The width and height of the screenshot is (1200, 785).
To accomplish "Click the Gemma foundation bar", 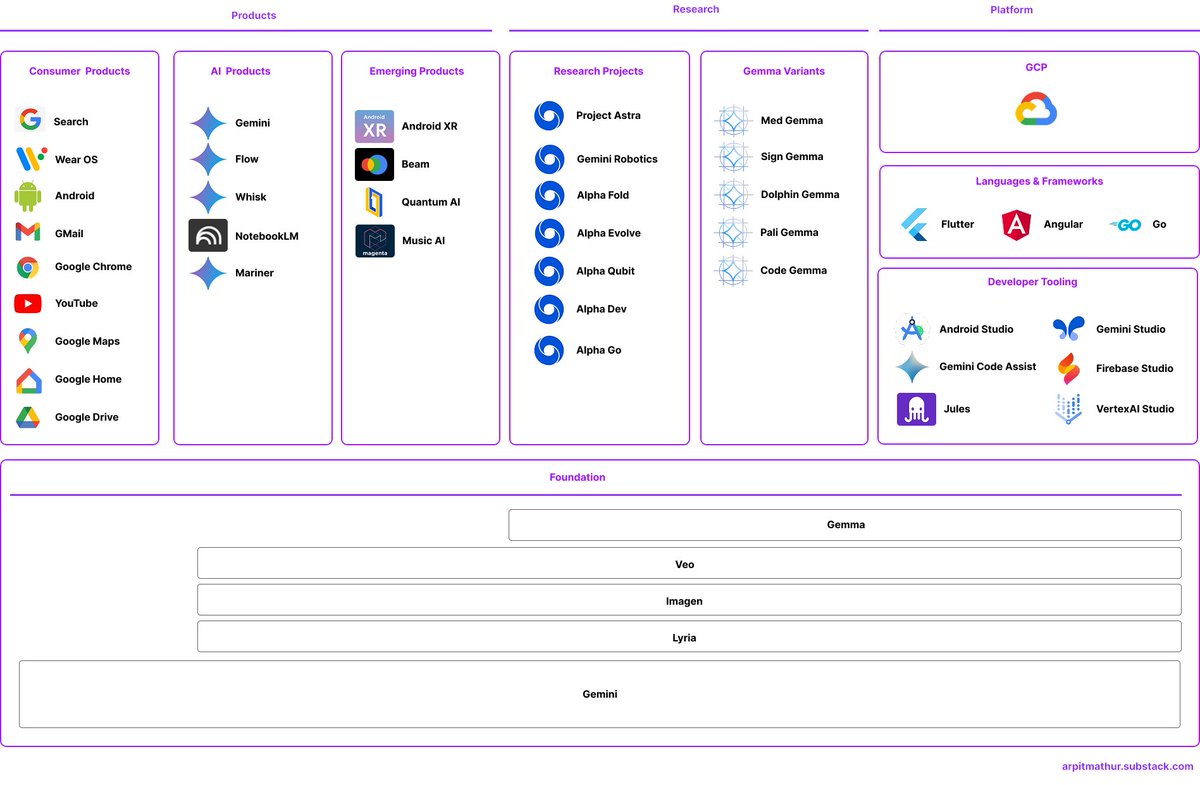I will [845, 525].
